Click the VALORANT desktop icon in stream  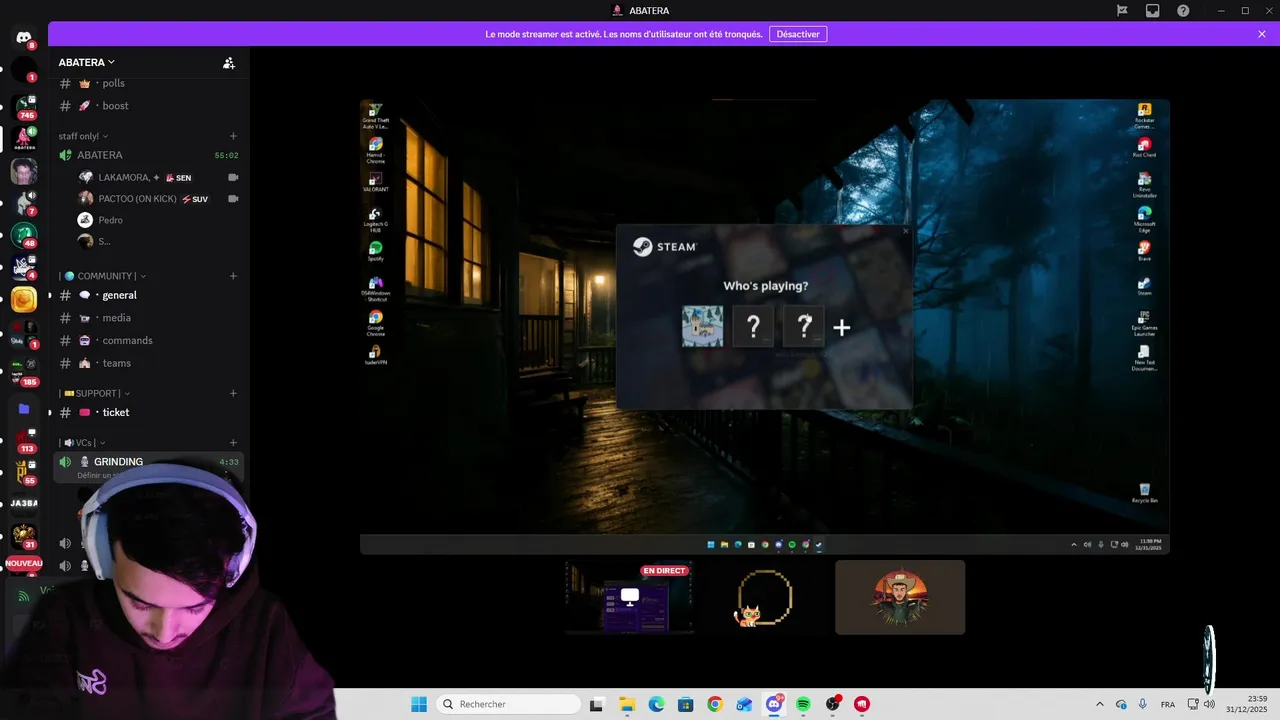coord(376,182)
